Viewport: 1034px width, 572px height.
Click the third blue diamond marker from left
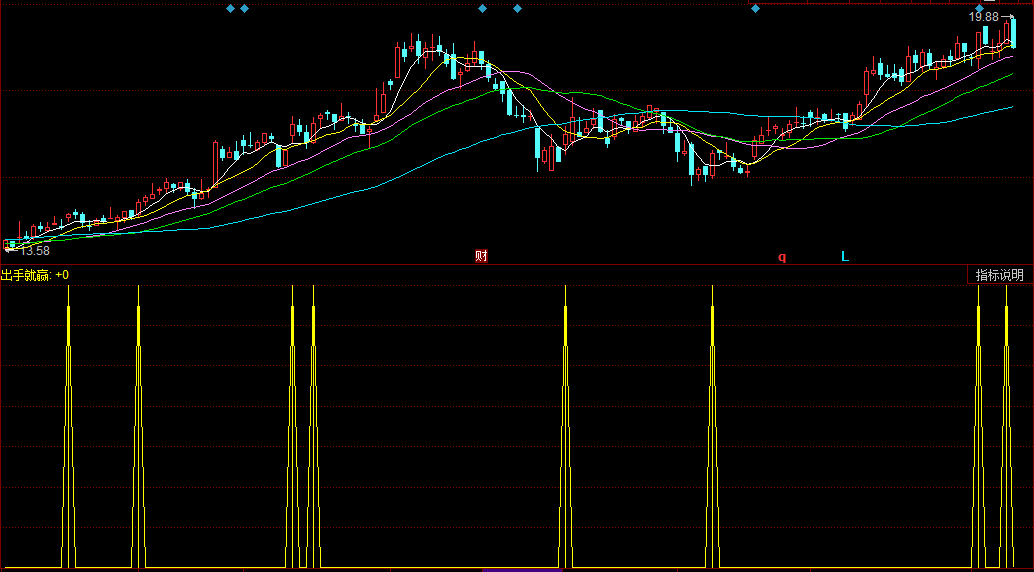point(482,9)
